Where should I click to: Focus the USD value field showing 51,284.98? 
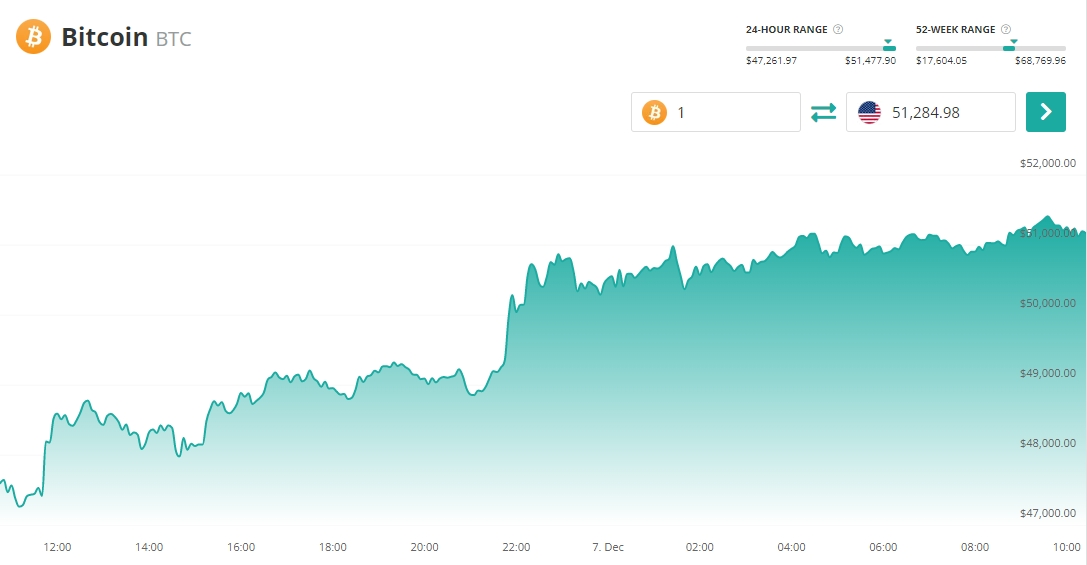point(945,112)
